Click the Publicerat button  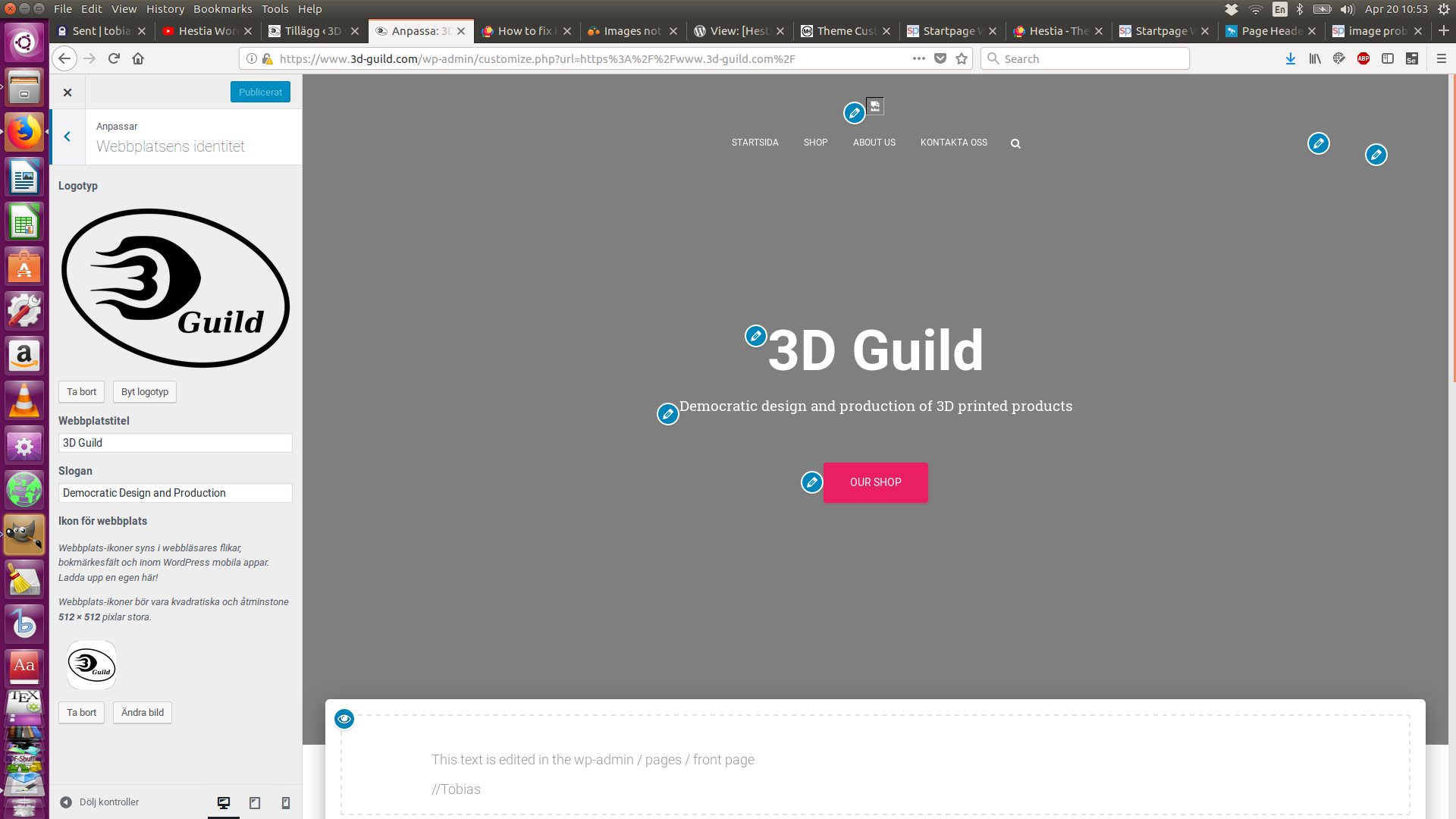pos(260,92)
